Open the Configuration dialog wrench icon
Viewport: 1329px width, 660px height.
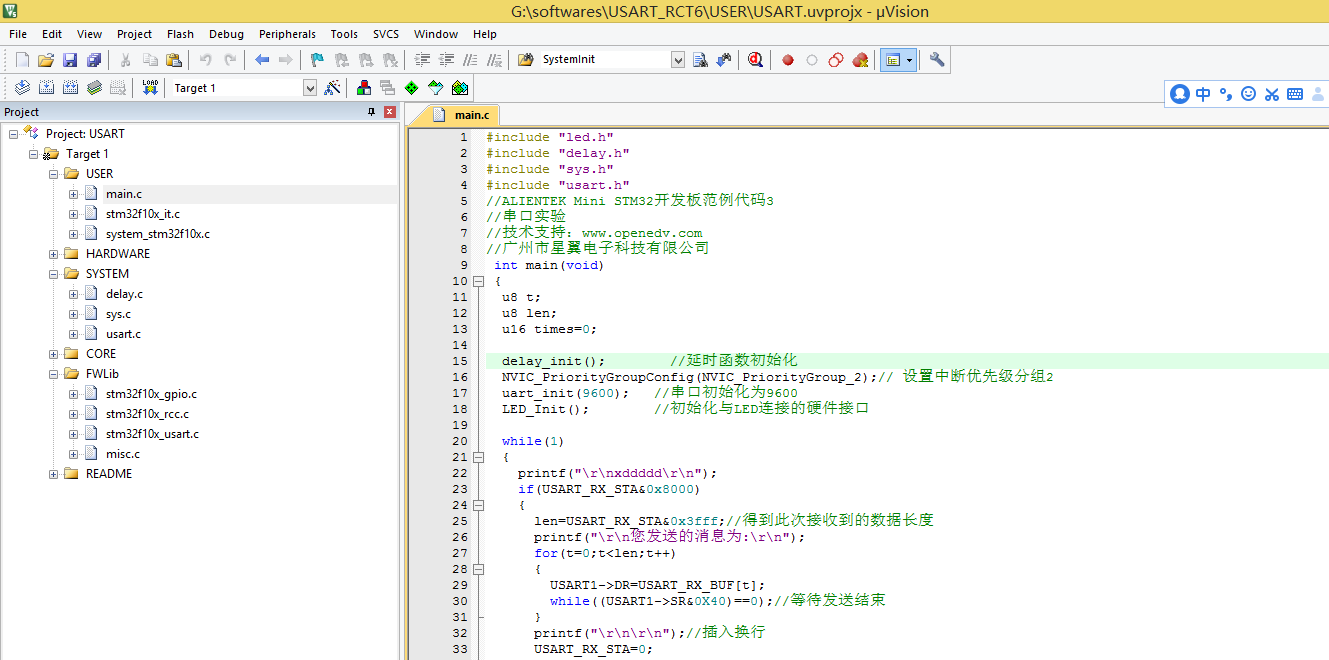pos(936,59)
